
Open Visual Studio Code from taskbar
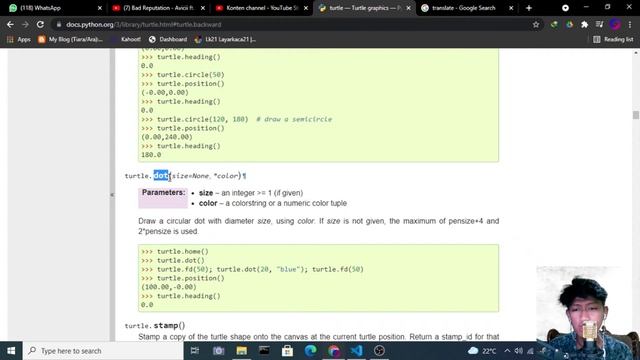pyautogui.click(x=356, y=351)
